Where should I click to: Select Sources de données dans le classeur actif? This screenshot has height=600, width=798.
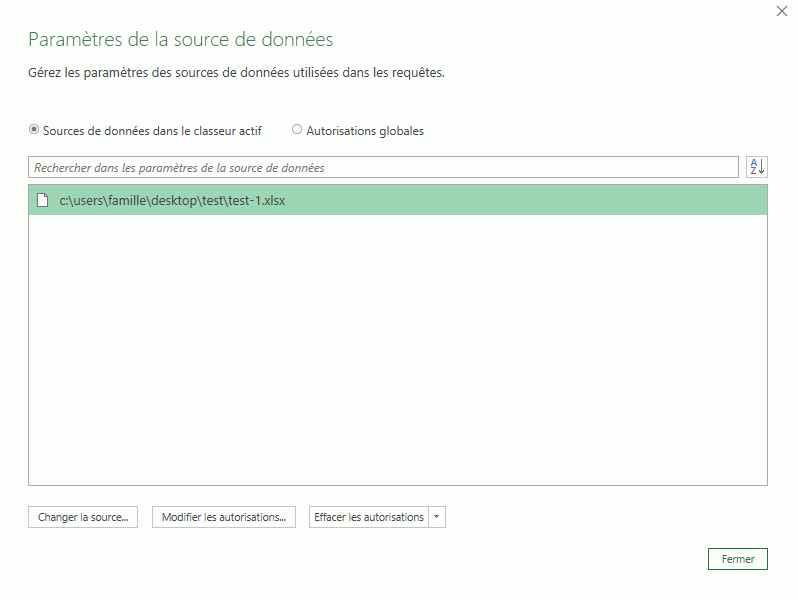point(34,130)
